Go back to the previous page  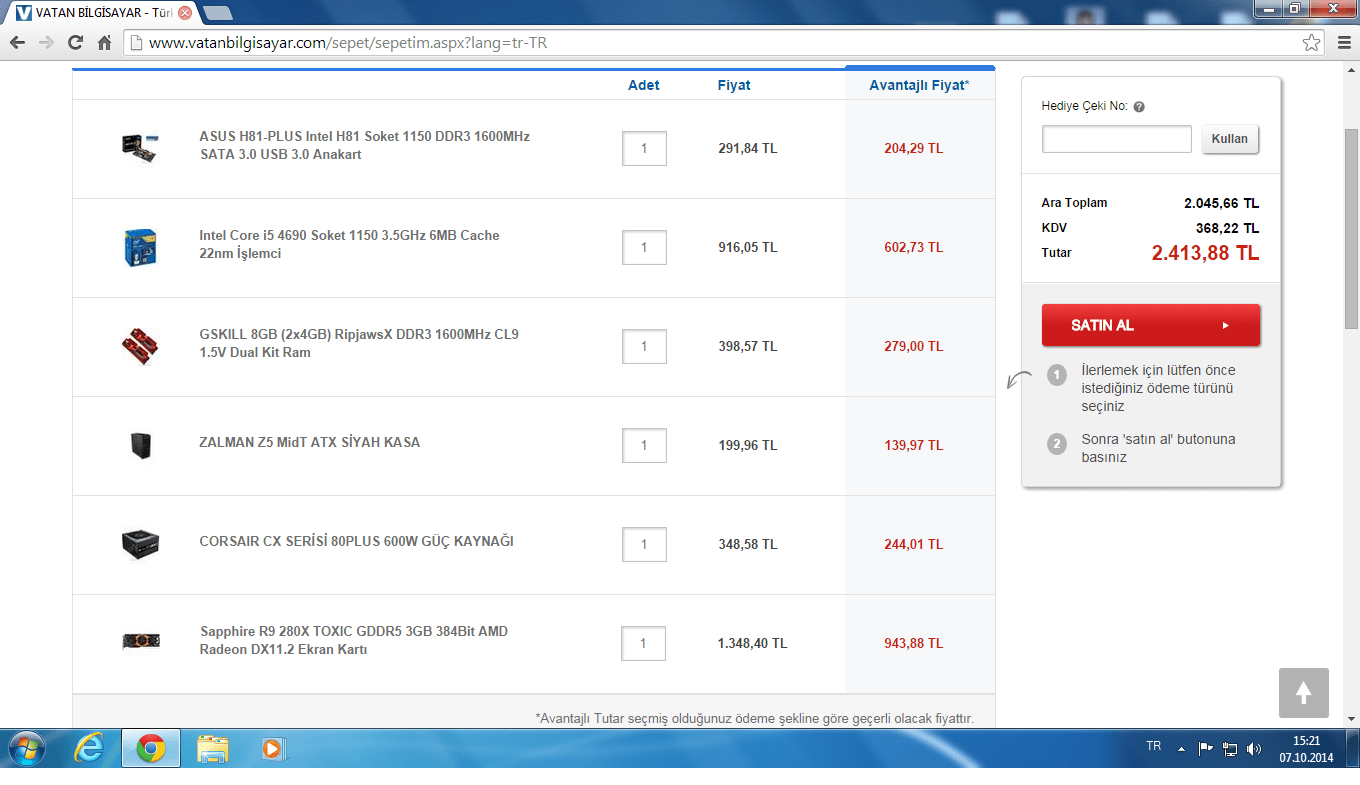point(16,43)
